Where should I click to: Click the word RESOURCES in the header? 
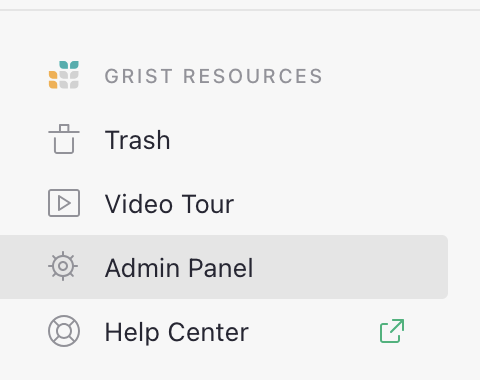(253, 76)
